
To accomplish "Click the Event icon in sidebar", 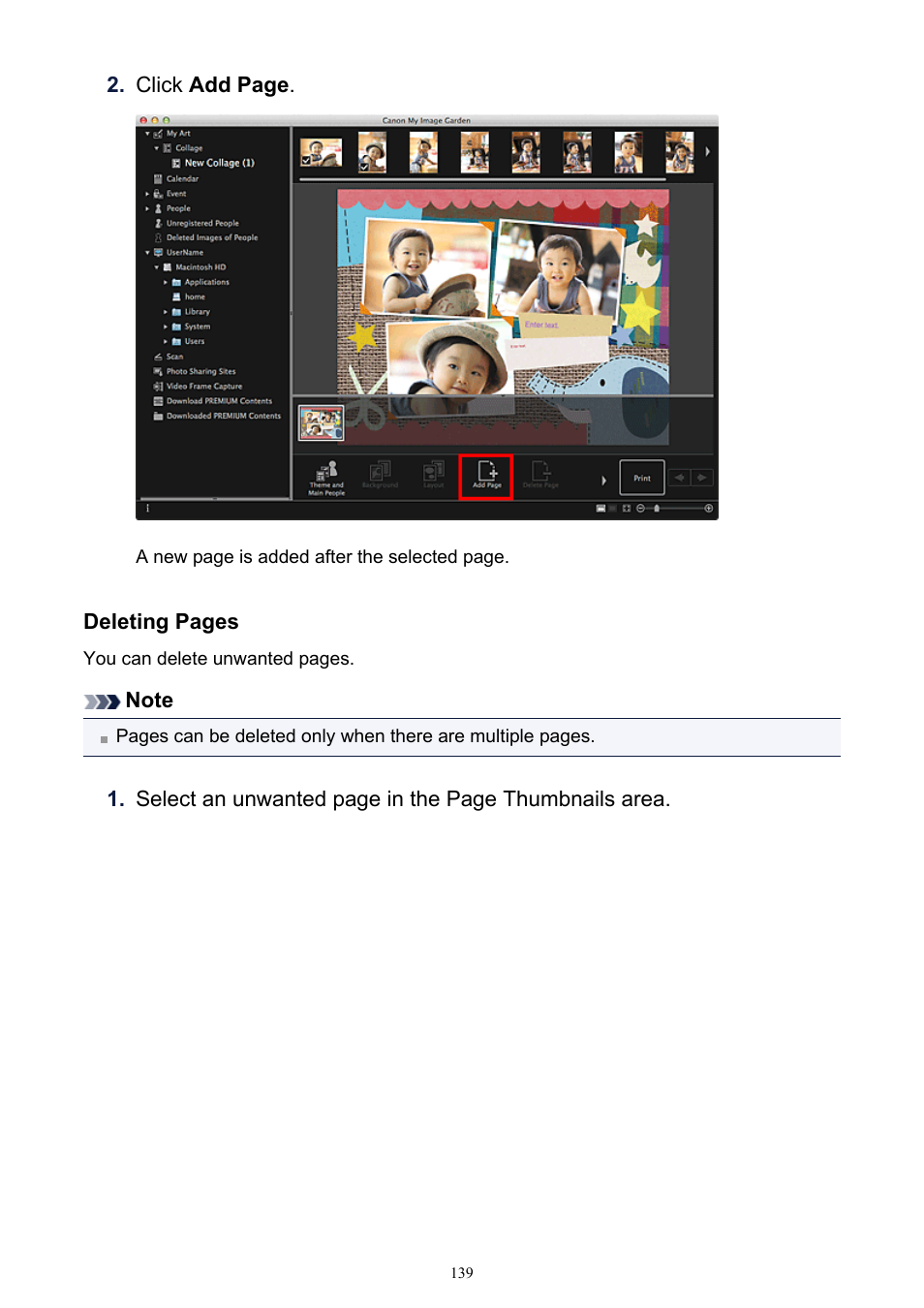I will 158,194.
